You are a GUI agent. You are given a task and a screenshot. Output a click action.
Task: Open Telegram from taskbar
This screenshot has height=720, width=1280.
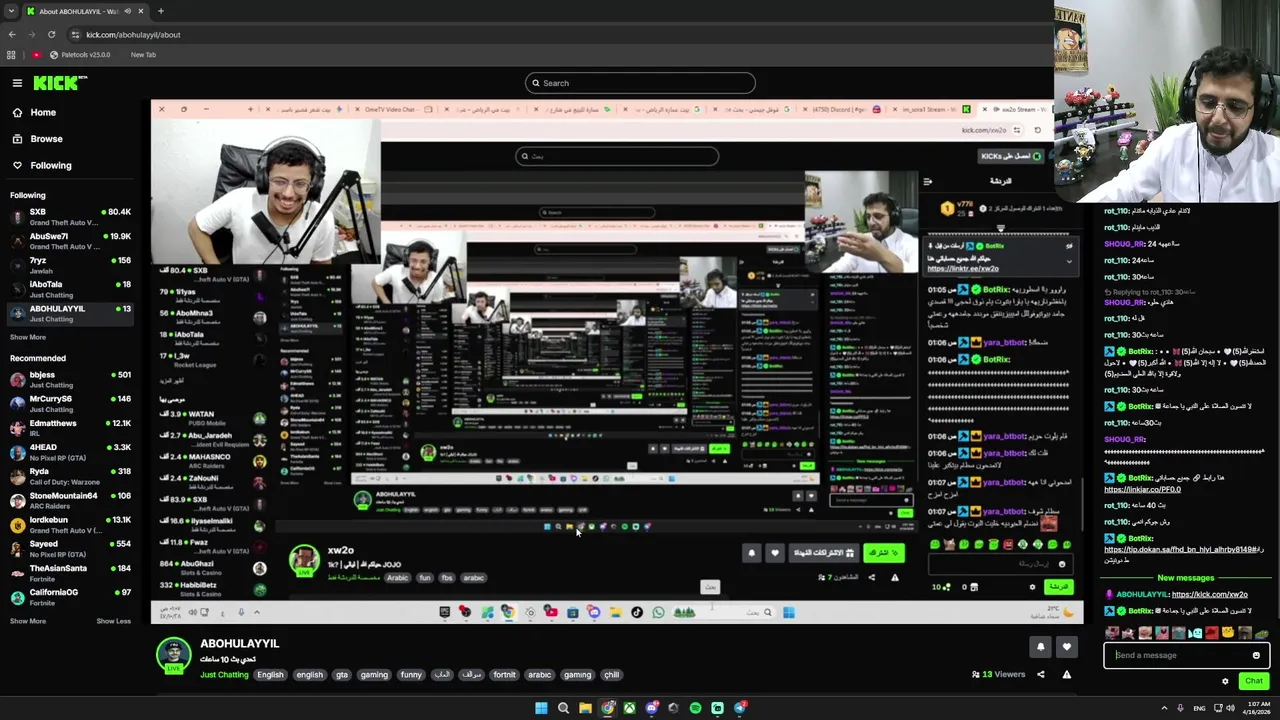point(739,708)
